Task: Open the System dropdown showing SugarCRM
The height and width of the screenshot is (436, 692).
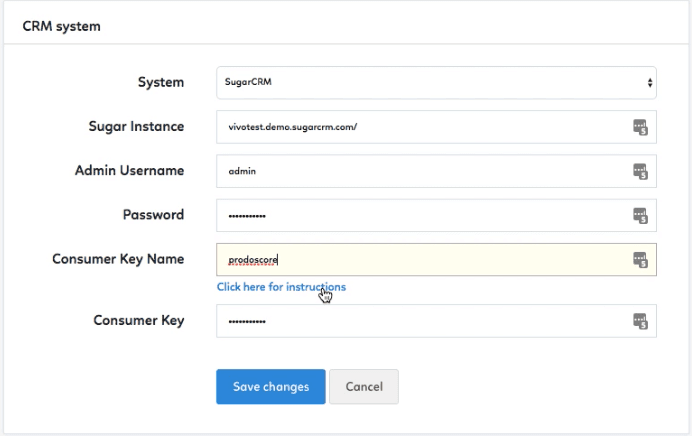Action: tap(436, 83)
